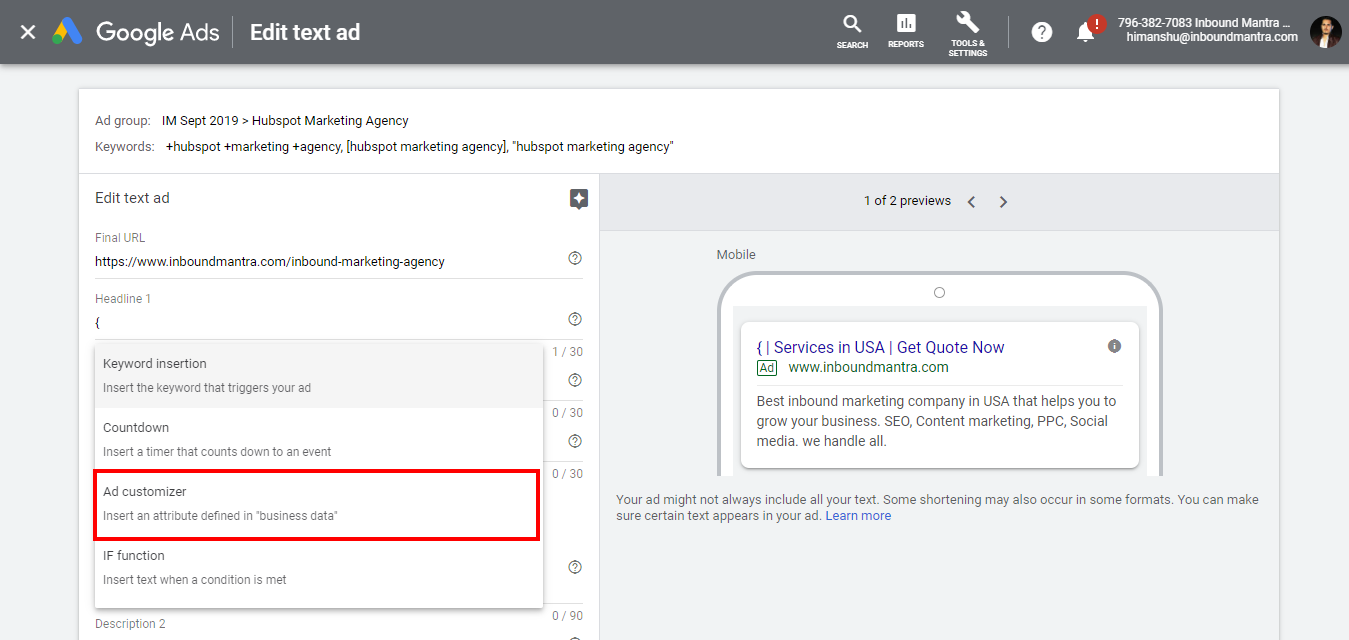Click the 'Description 2' field label

pos(131,624)
